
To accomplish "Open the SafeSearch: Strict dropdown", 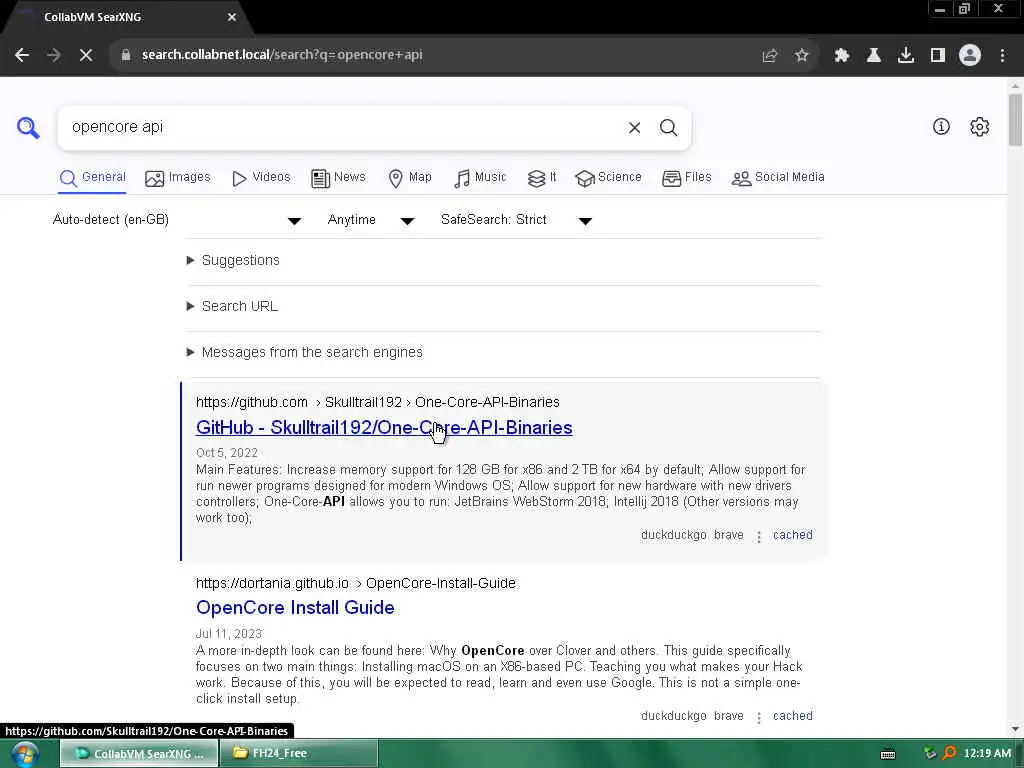I will click(x=516, y=220).
